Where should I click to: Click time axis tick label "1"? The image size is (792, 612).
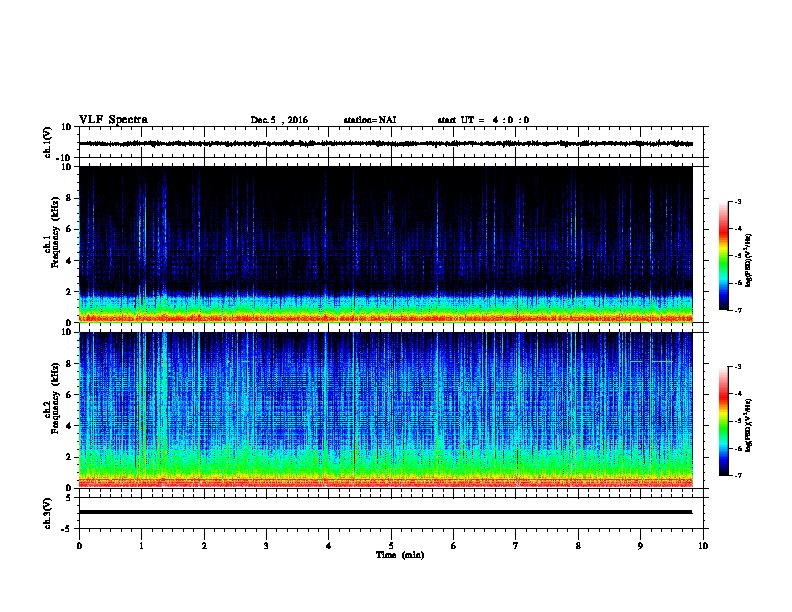141,546
